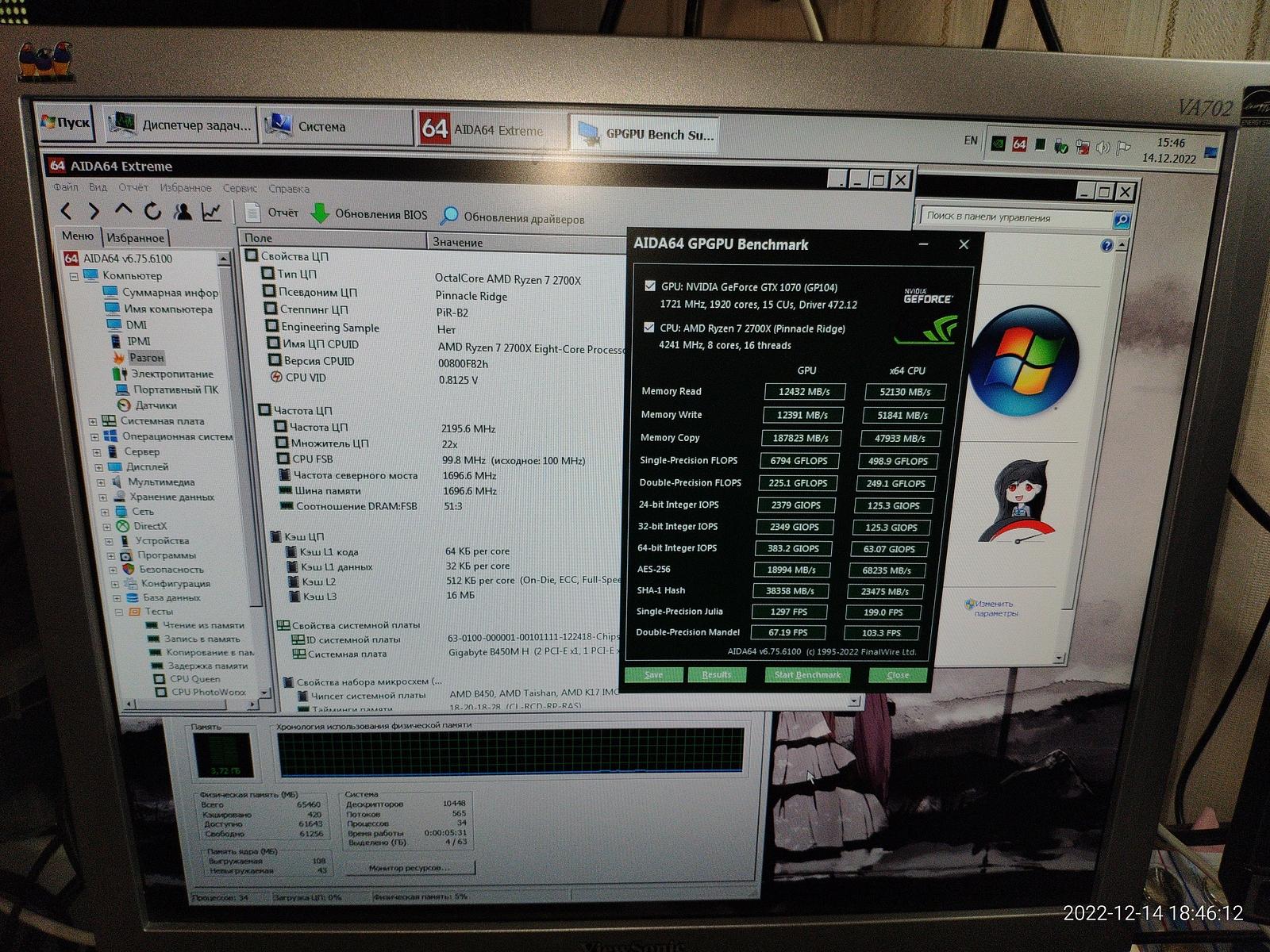Collapse the Компьютер tree node
The width and height of the screenshot is (1270, 952).
[x=74, y=277]
